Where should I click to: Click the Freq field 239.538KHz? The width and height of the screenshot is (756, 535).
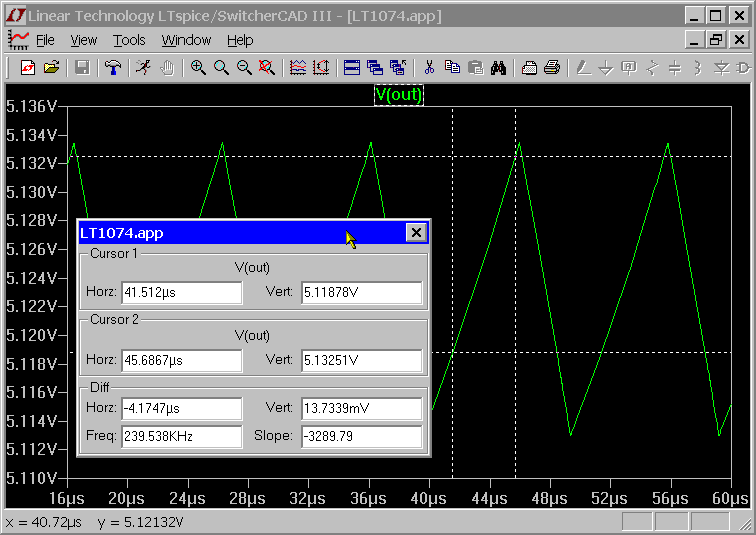coord(181,436)
